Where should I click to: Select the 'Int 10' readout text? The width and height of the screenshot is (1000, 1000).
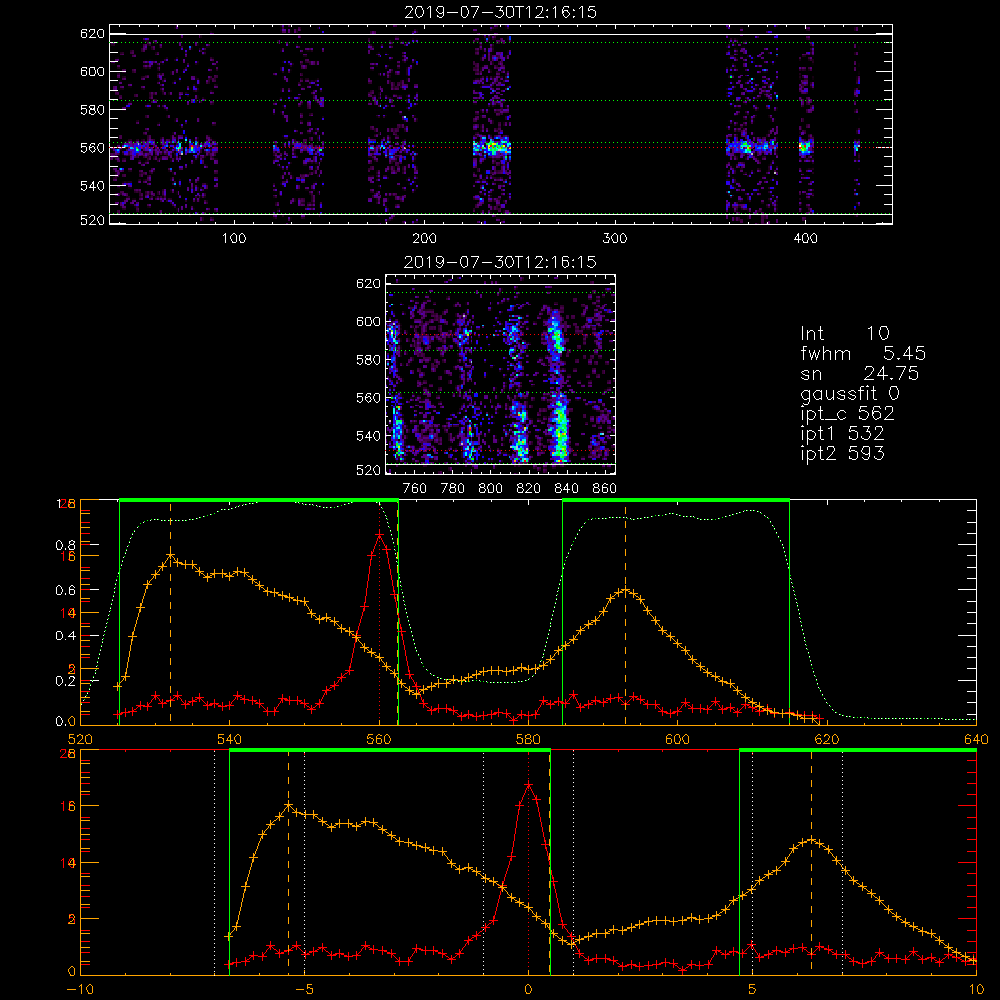(844, 334)
